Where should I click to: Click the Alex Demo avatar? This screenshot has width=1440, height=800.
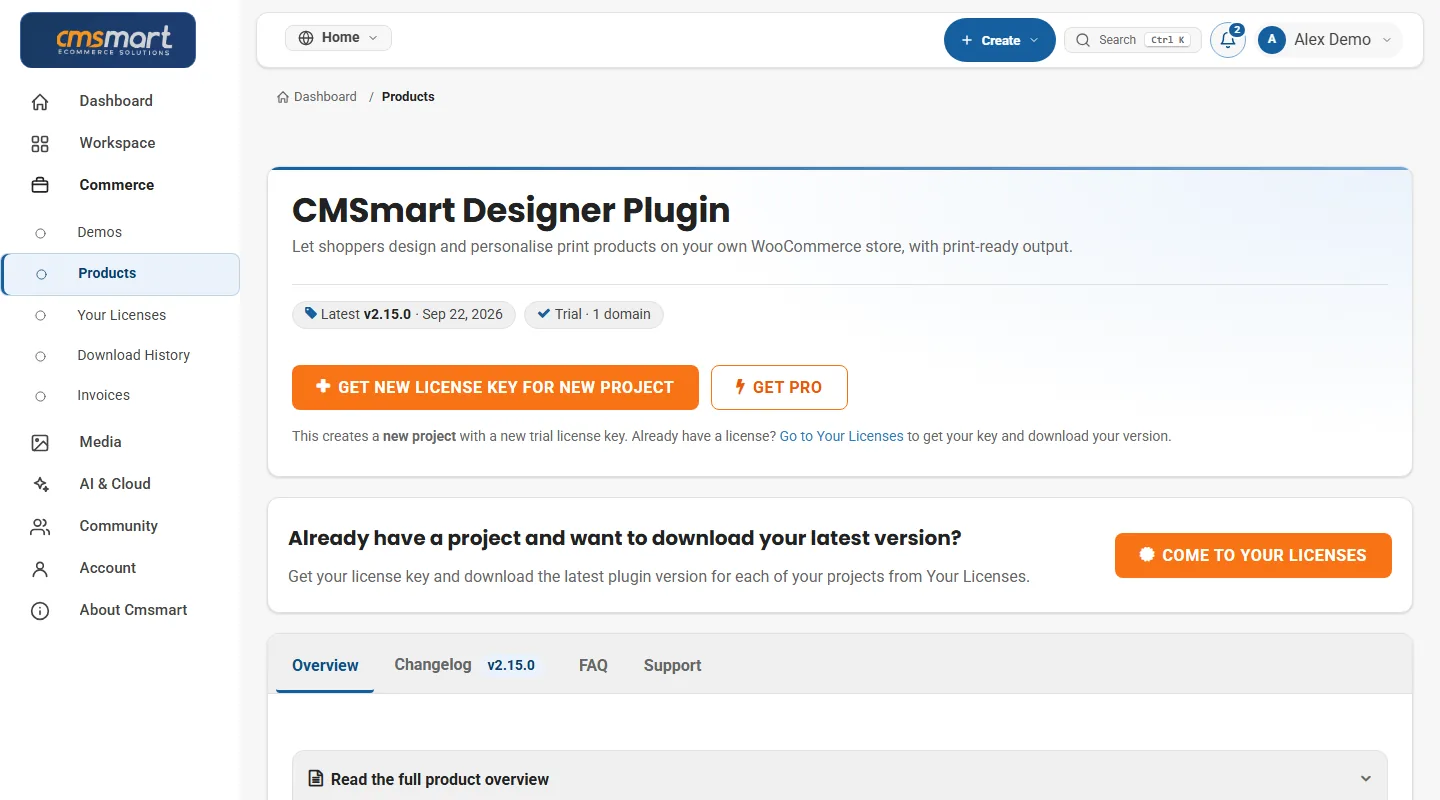coord(1272,40)
